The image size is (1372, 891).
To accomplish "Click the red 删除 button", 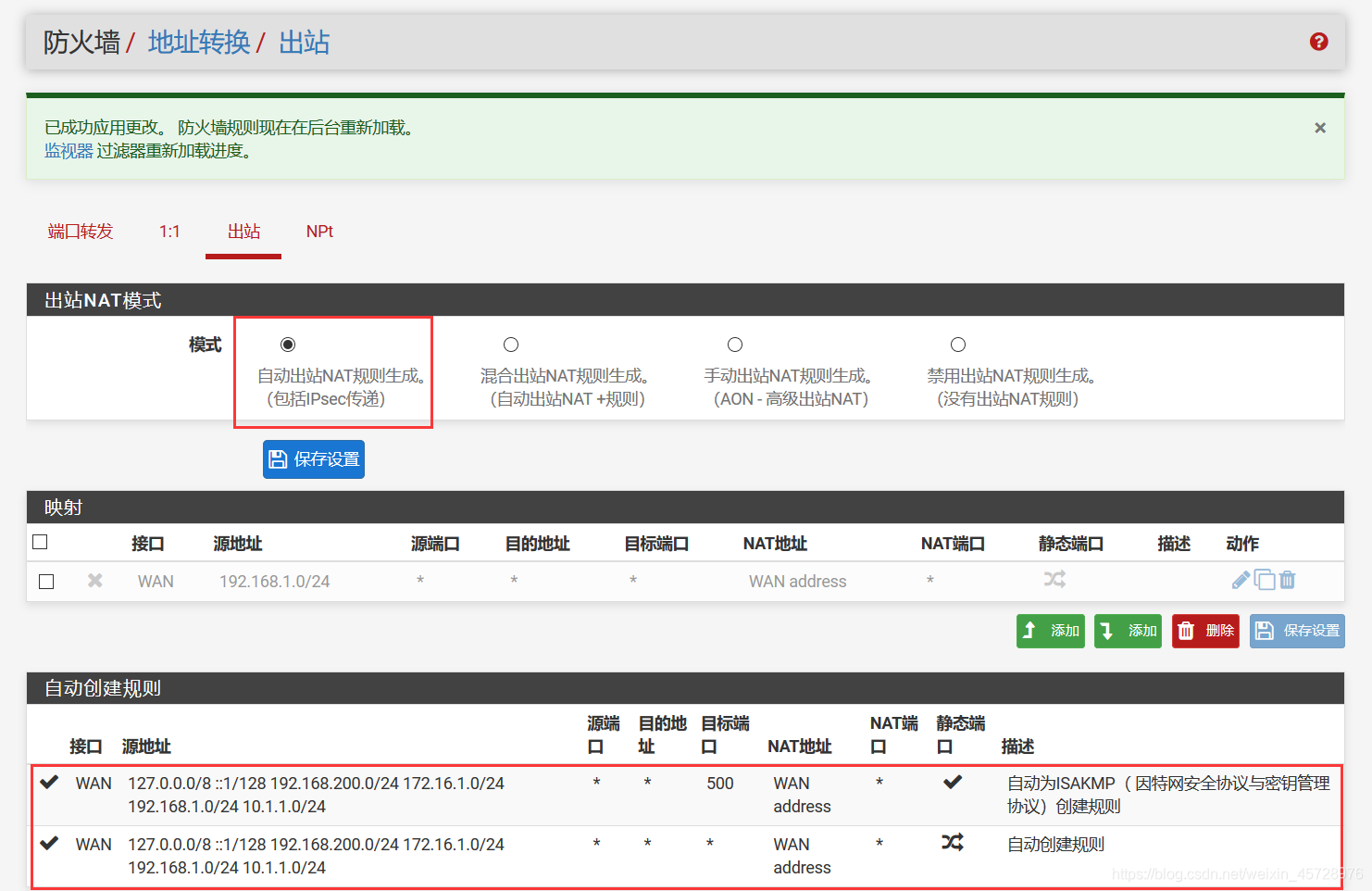I will point(1205,631).
